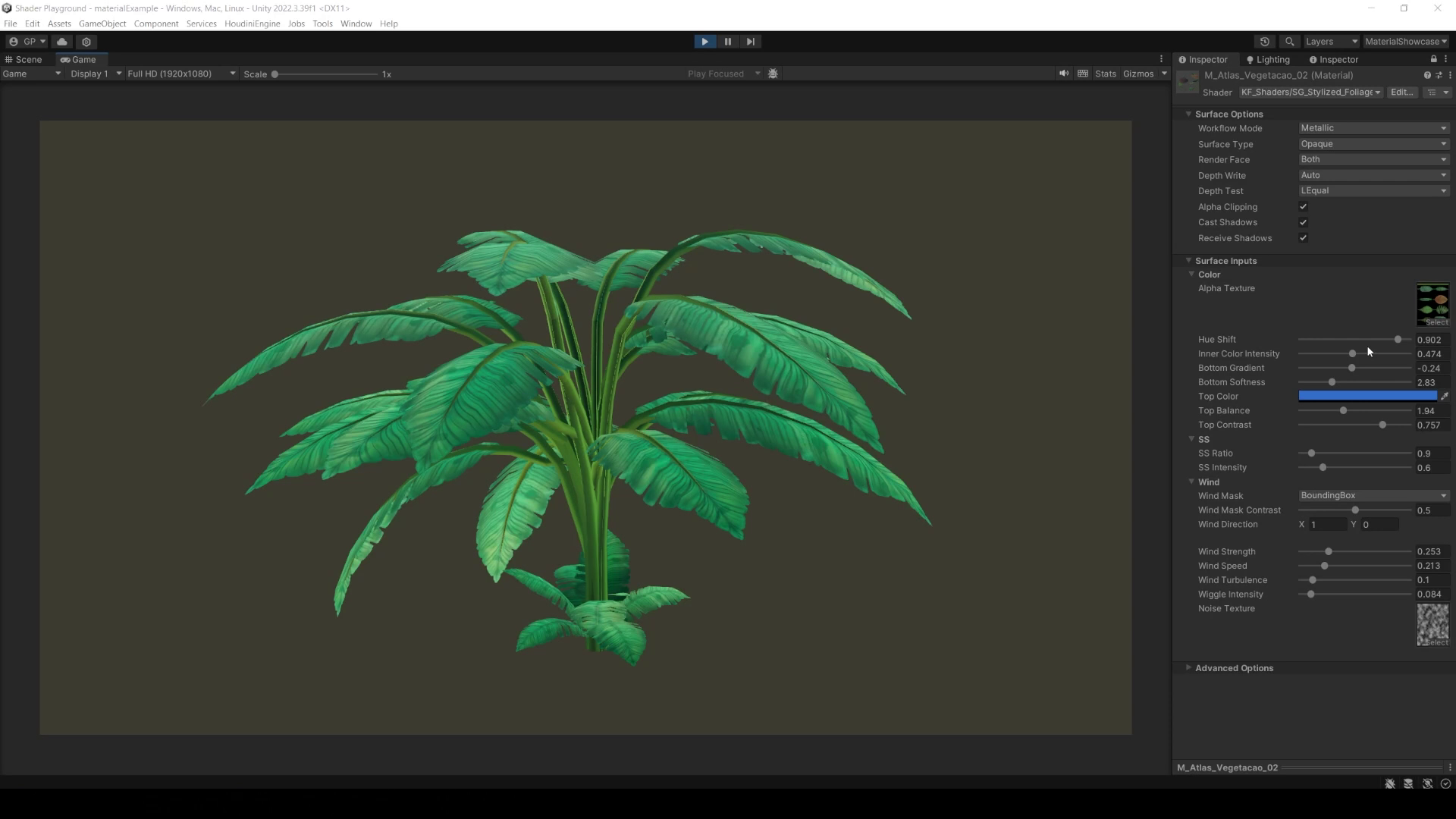Screen dimensions: 1456x819
Task: Open the Display 1 dropdown
Action: (x=96, y=74)
